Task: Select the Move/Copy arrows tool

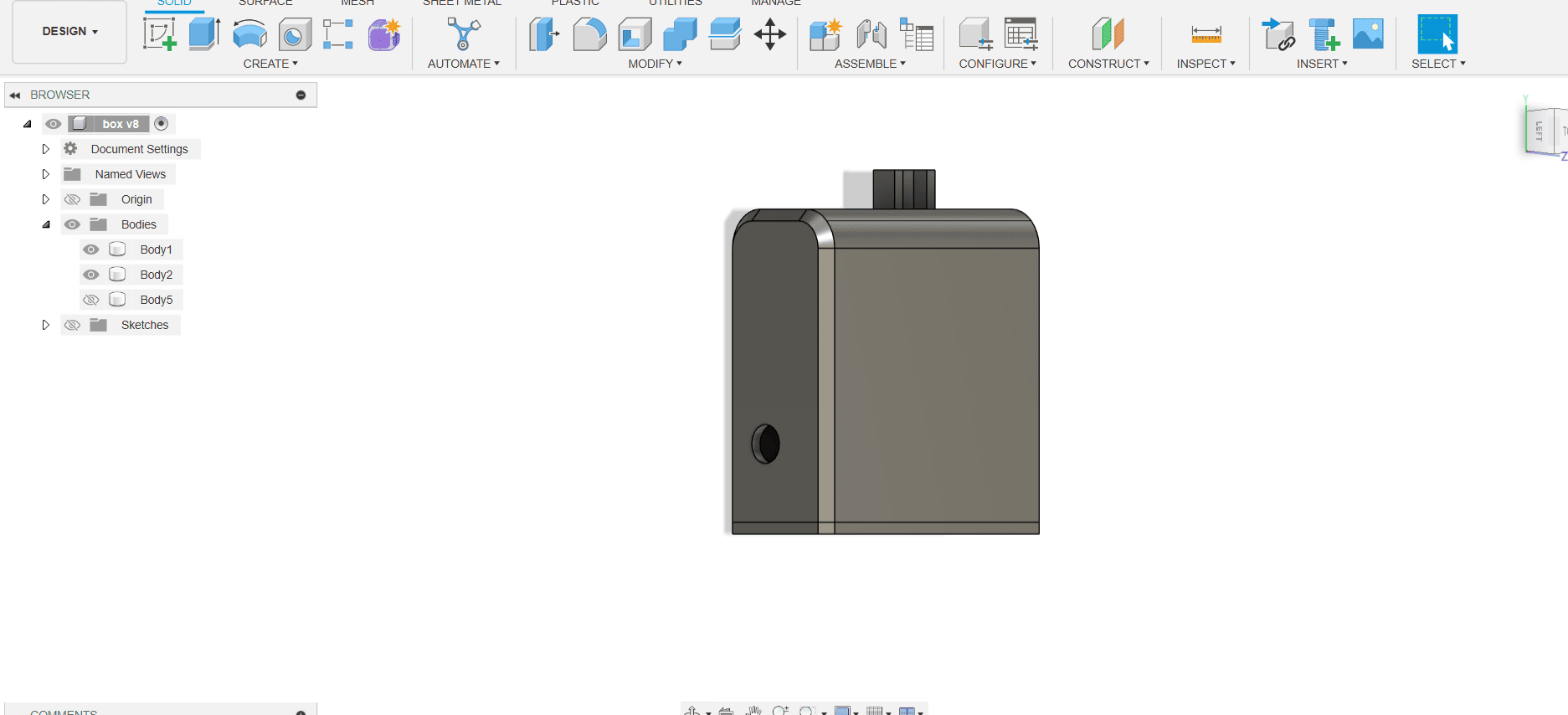Action: [x=769, y=34]
